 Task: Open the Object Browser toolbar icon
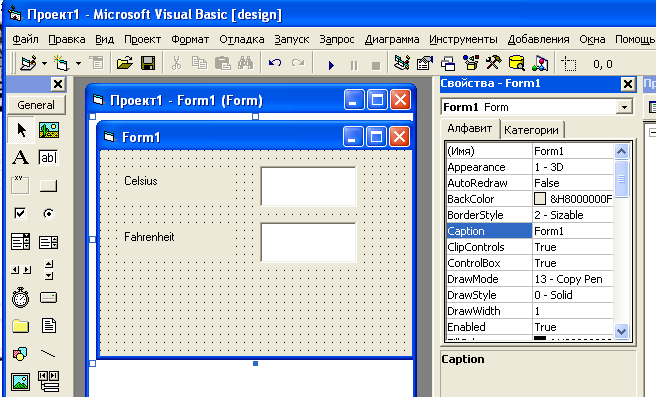point(471,64)
